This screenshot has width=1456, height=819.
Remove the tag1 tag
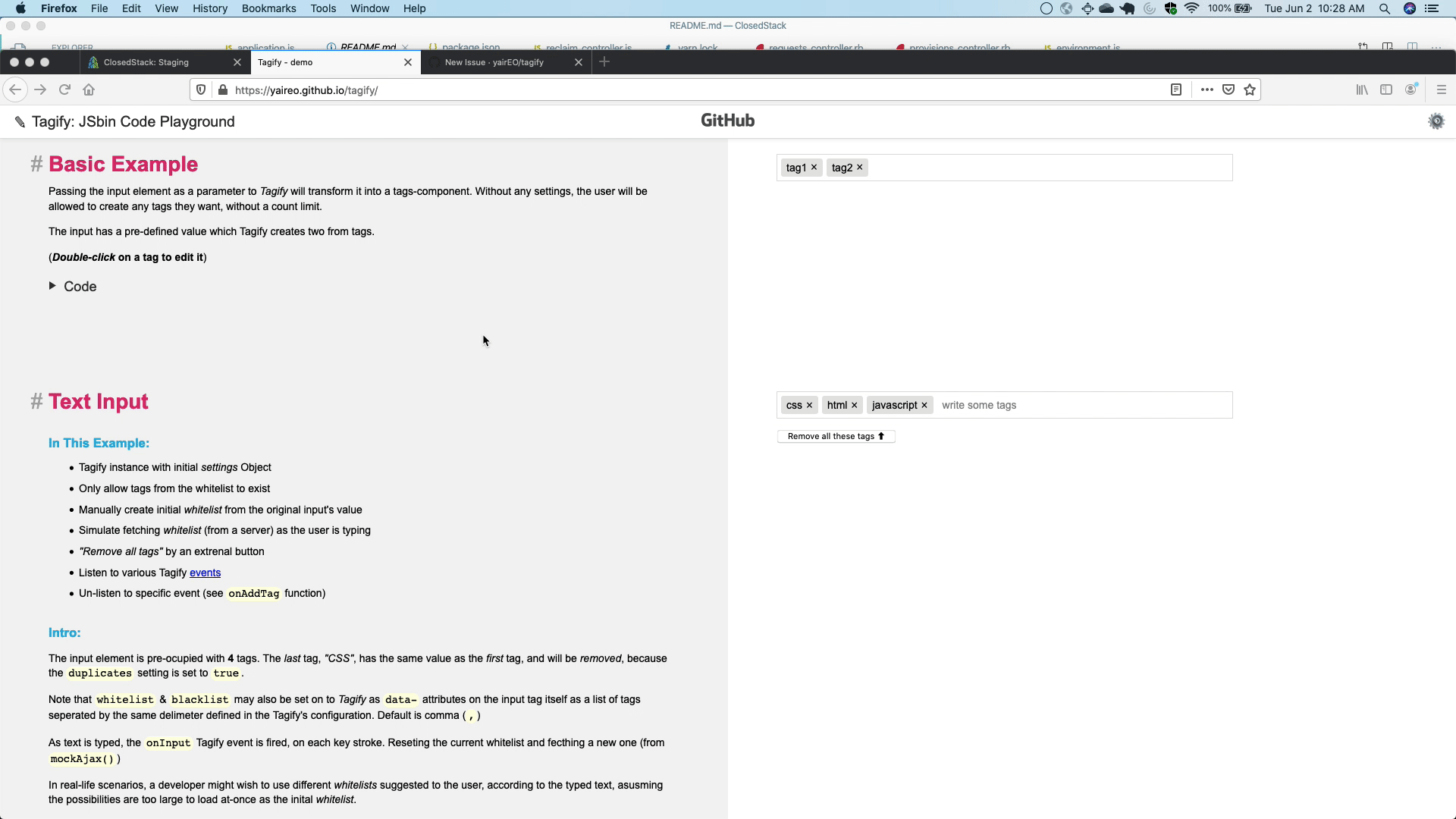click(814, 168)
